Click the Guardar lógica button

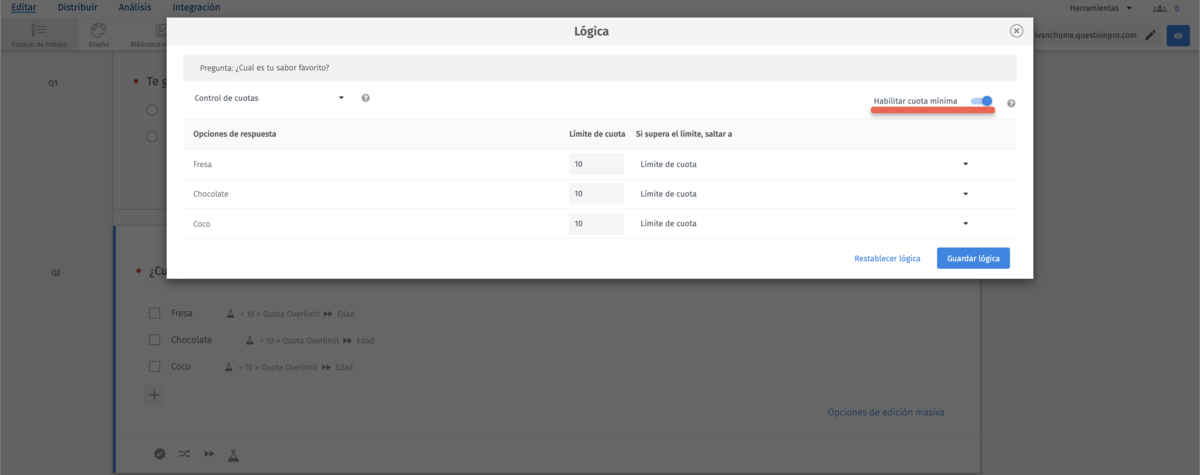click(x=973, y=258)
